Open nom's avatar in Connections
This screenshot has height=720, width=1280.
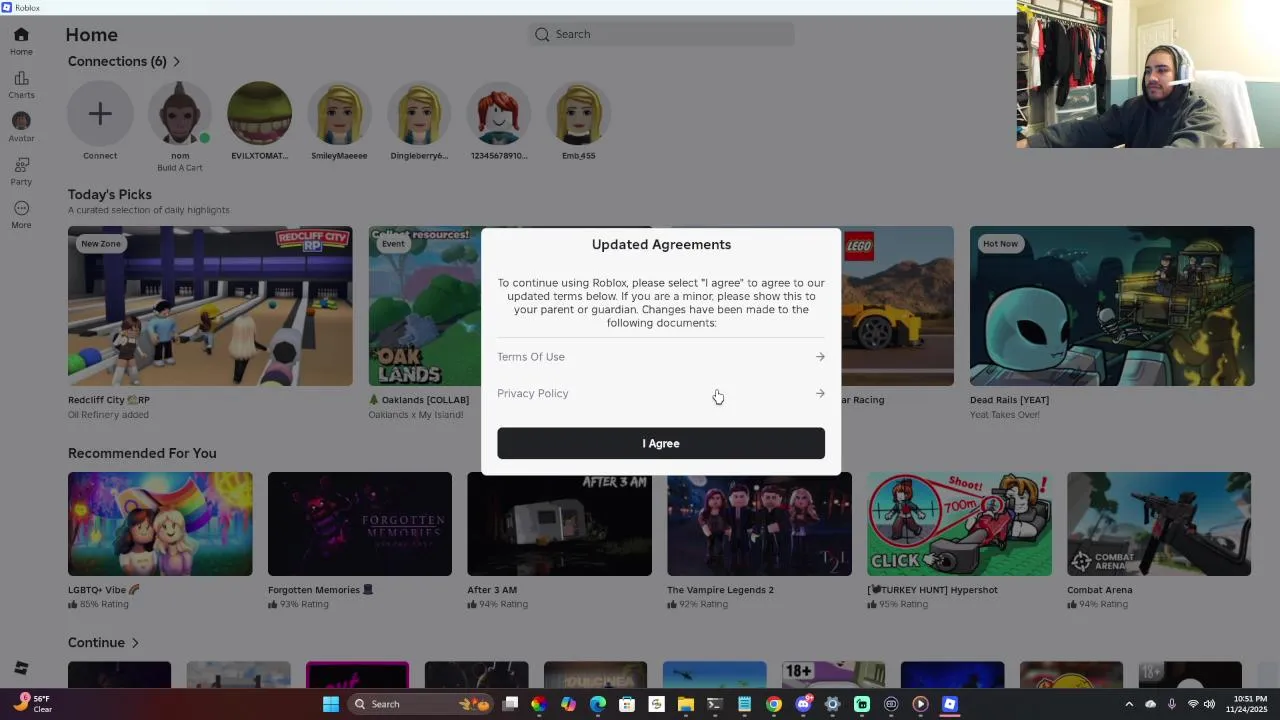pos(180,114)
